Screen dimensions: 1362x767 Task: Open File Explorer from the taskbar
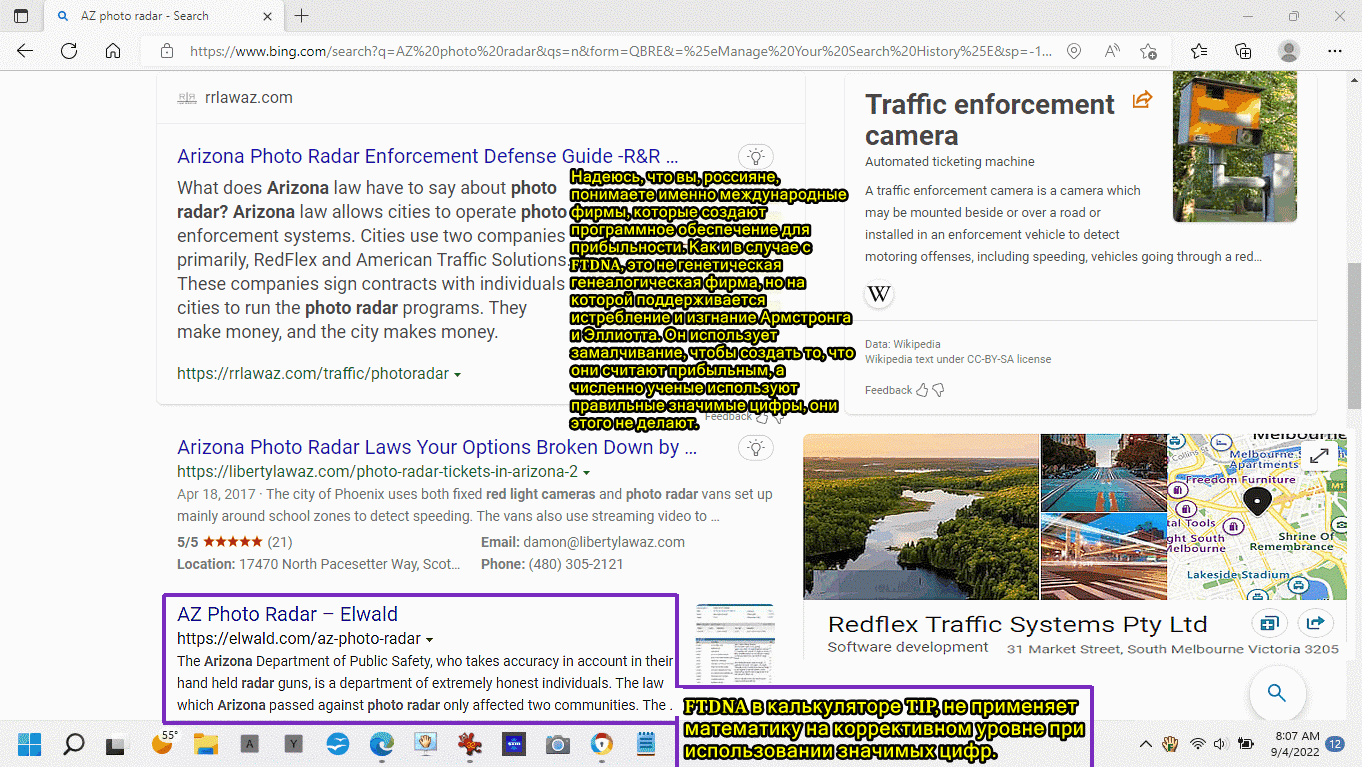pos(205,744)
